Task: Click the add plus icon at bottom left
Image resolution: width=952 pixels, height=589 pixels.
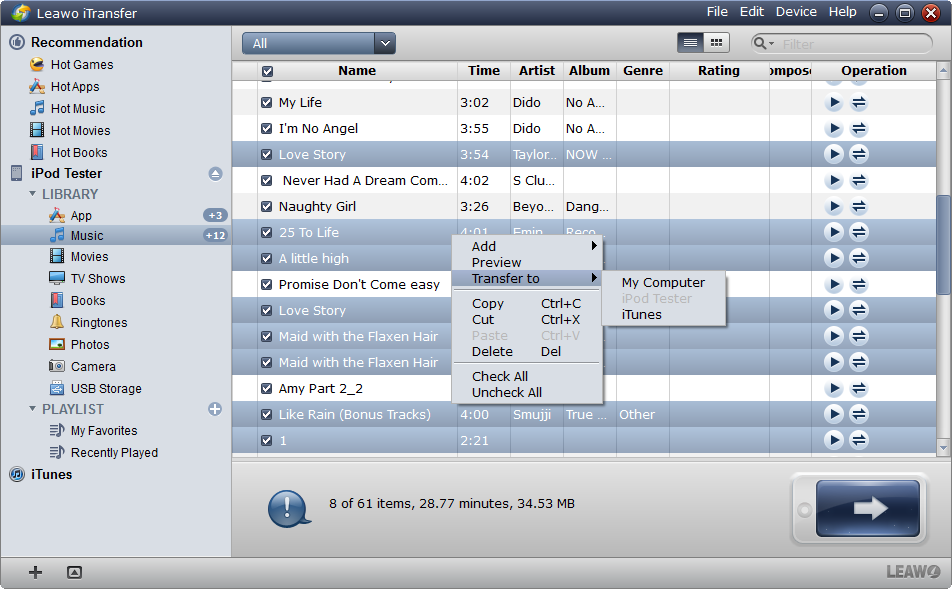Action: coord(35,572)
